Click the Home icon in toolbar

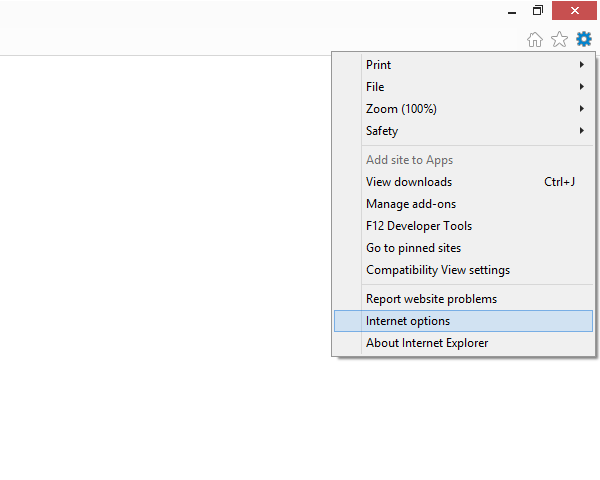pyautogui.click(x=535, y=39)
